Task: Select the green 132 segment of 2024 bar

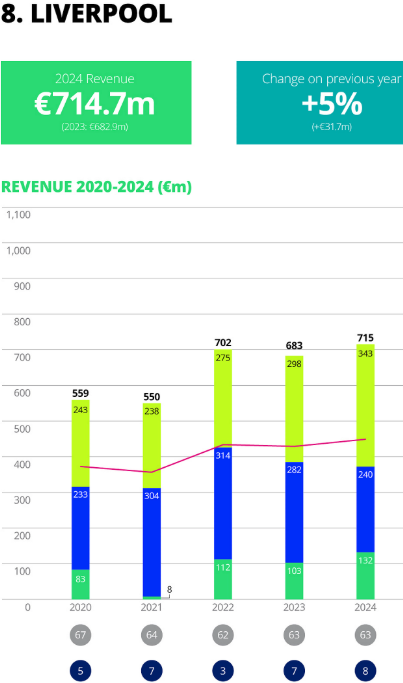Action: (x=365, y=576)
